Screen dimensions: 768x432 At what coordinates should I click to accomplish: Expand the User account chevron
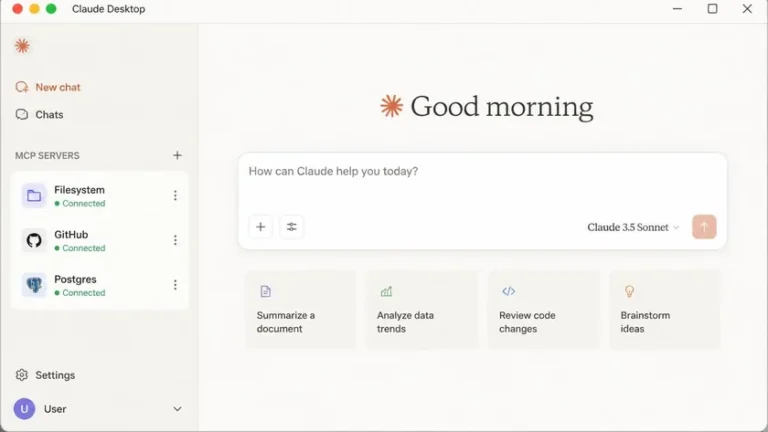click(x=177, y=409)
